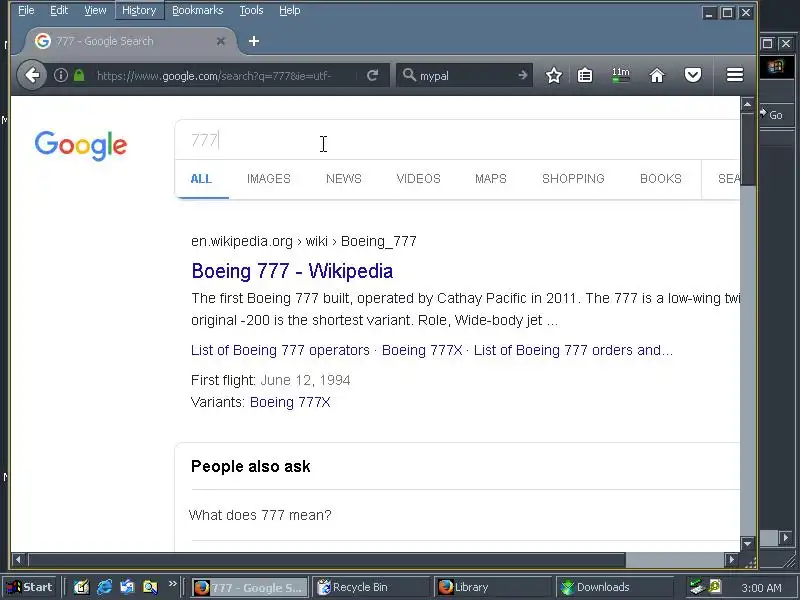Click the First flight June 12, 1994 text
This screenshot has height=600, width=800.
click(270, 380)
